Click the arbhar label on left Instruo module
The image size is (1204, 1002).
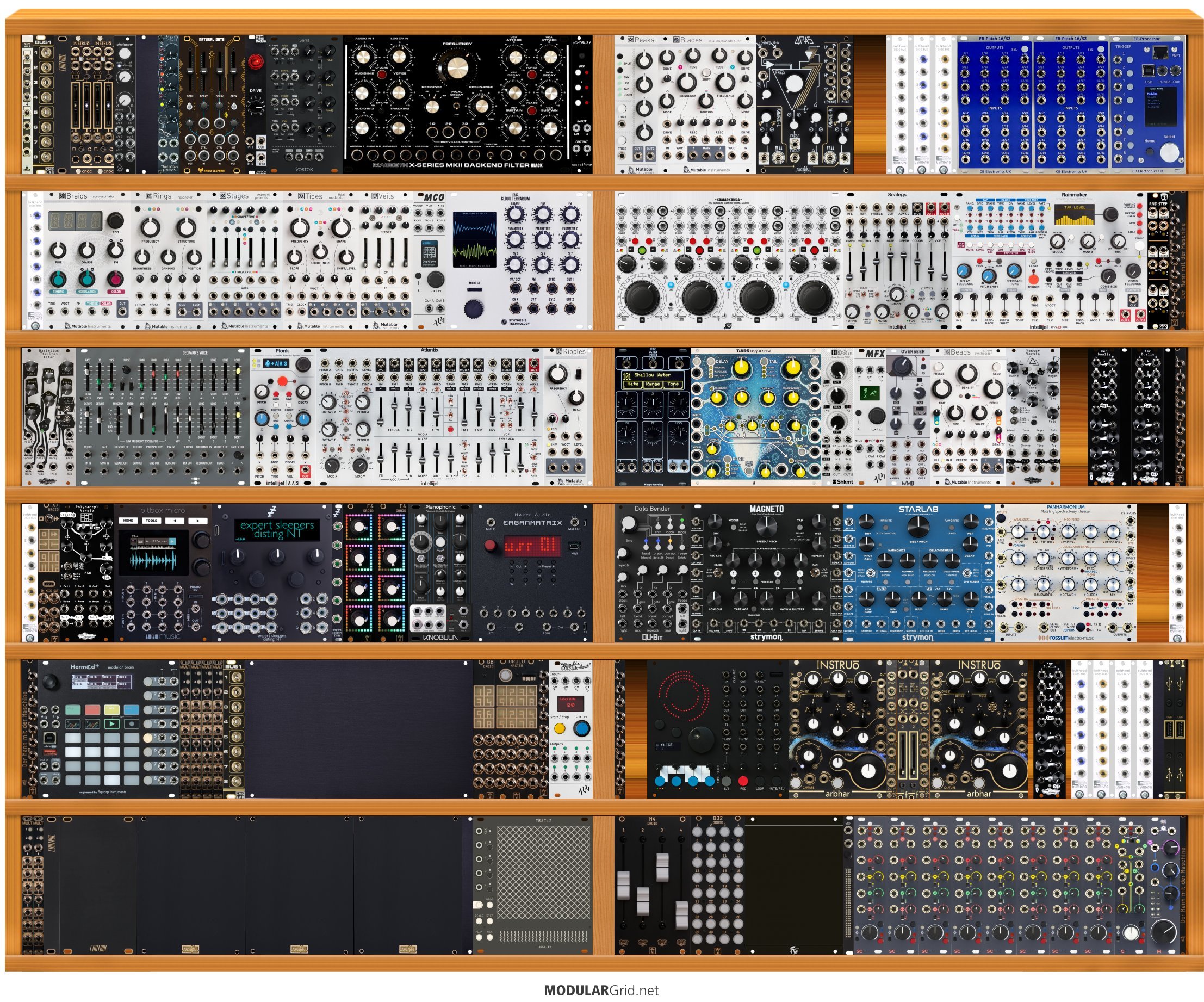(837, 794)
